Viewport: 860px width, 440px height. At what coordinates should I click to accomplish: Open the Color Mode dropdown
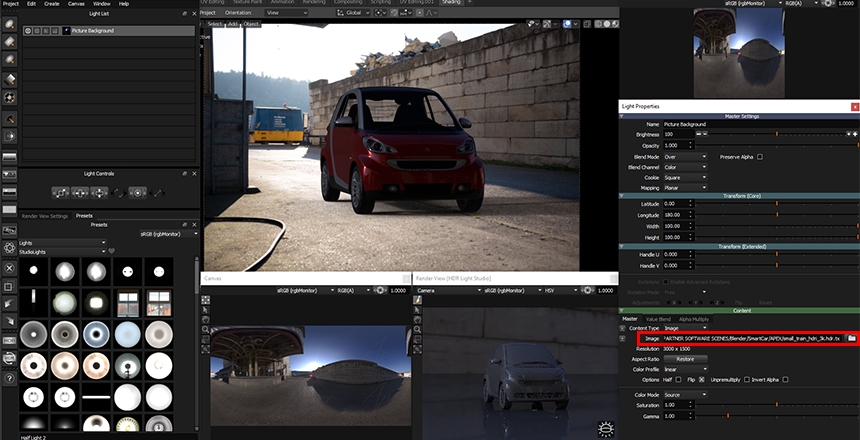click(685, 394)
